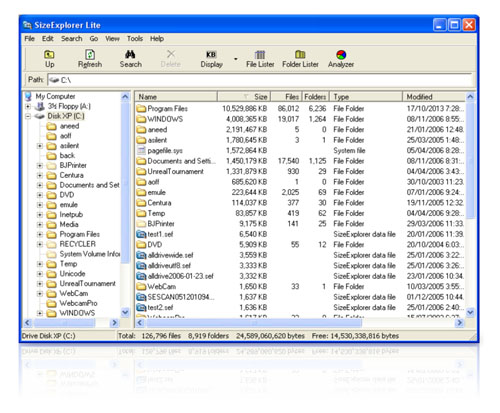Sort by the Name column header
500x413 pixels.
(x=176, y=97)
